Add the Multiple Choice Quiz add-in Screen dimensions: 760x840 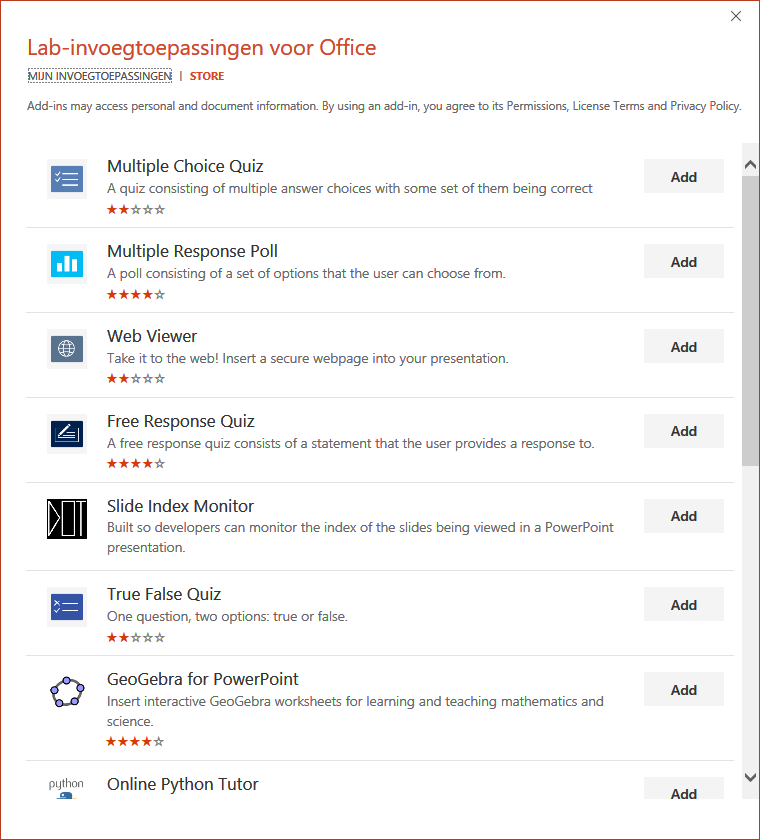pyautogui.click(x=684, y=177)
